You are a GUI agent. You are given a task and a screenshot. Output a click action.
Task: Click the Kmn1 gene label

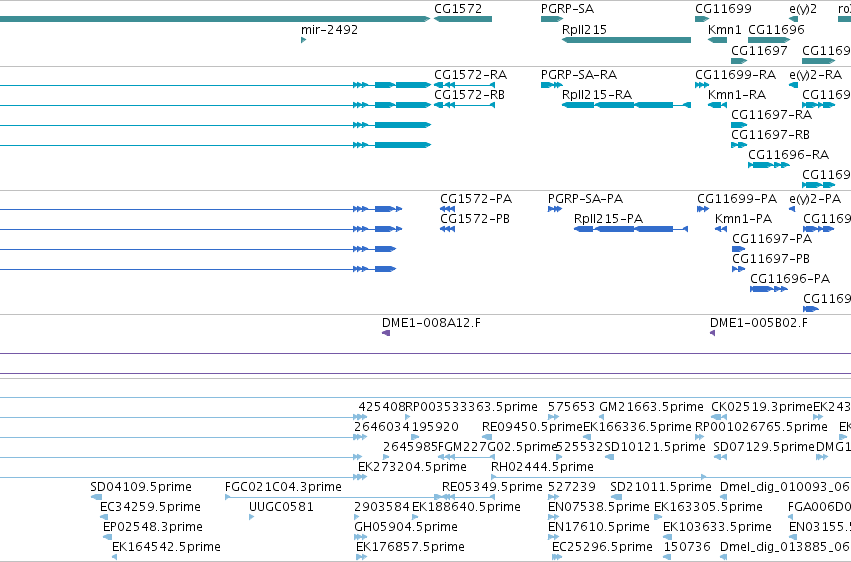(725, 30)
